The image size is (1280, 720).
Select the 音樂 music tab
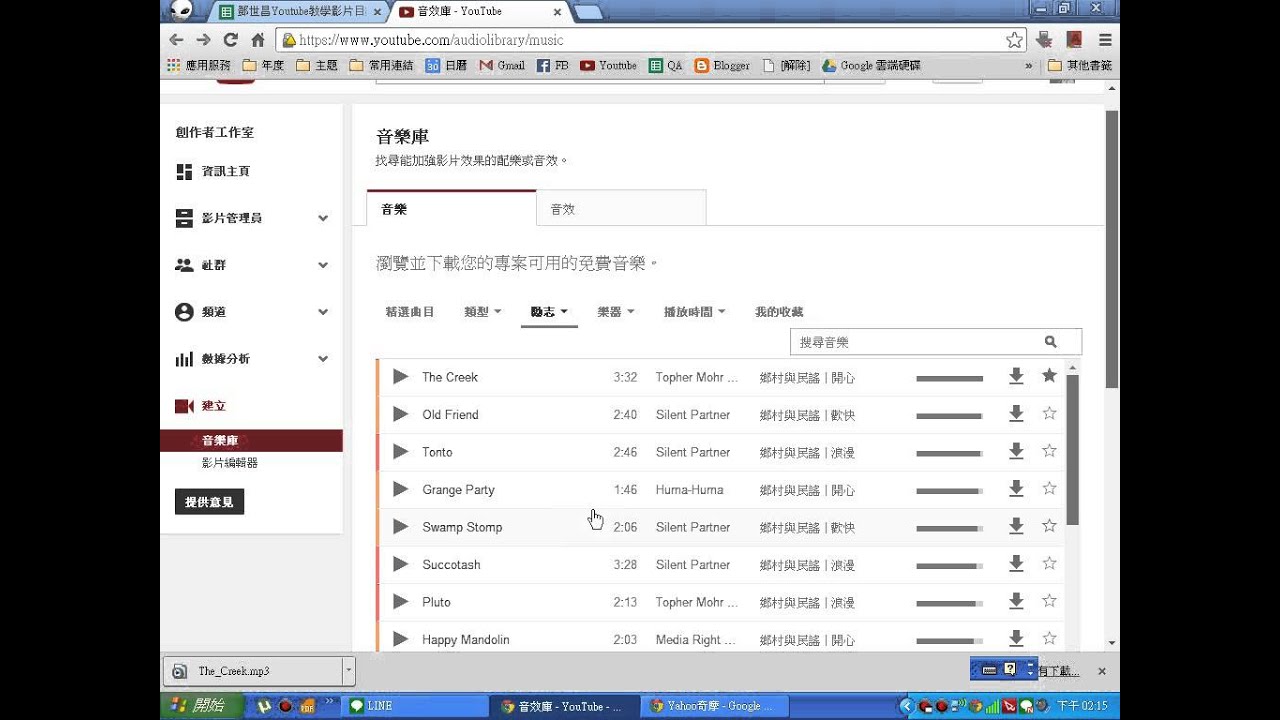452,208
